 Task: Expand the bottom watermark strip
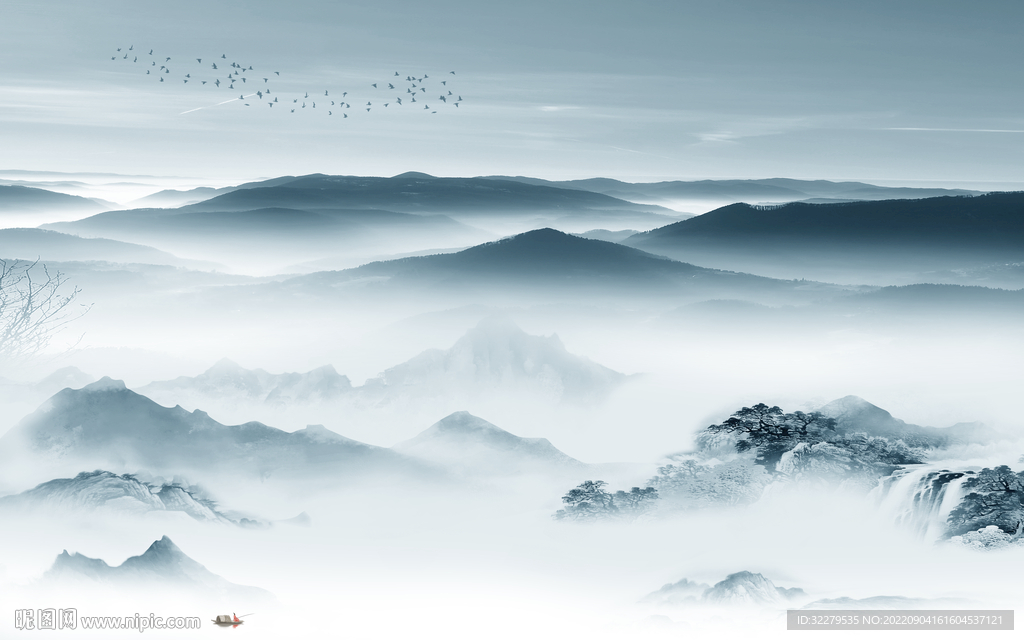click(x=140, y=620)
